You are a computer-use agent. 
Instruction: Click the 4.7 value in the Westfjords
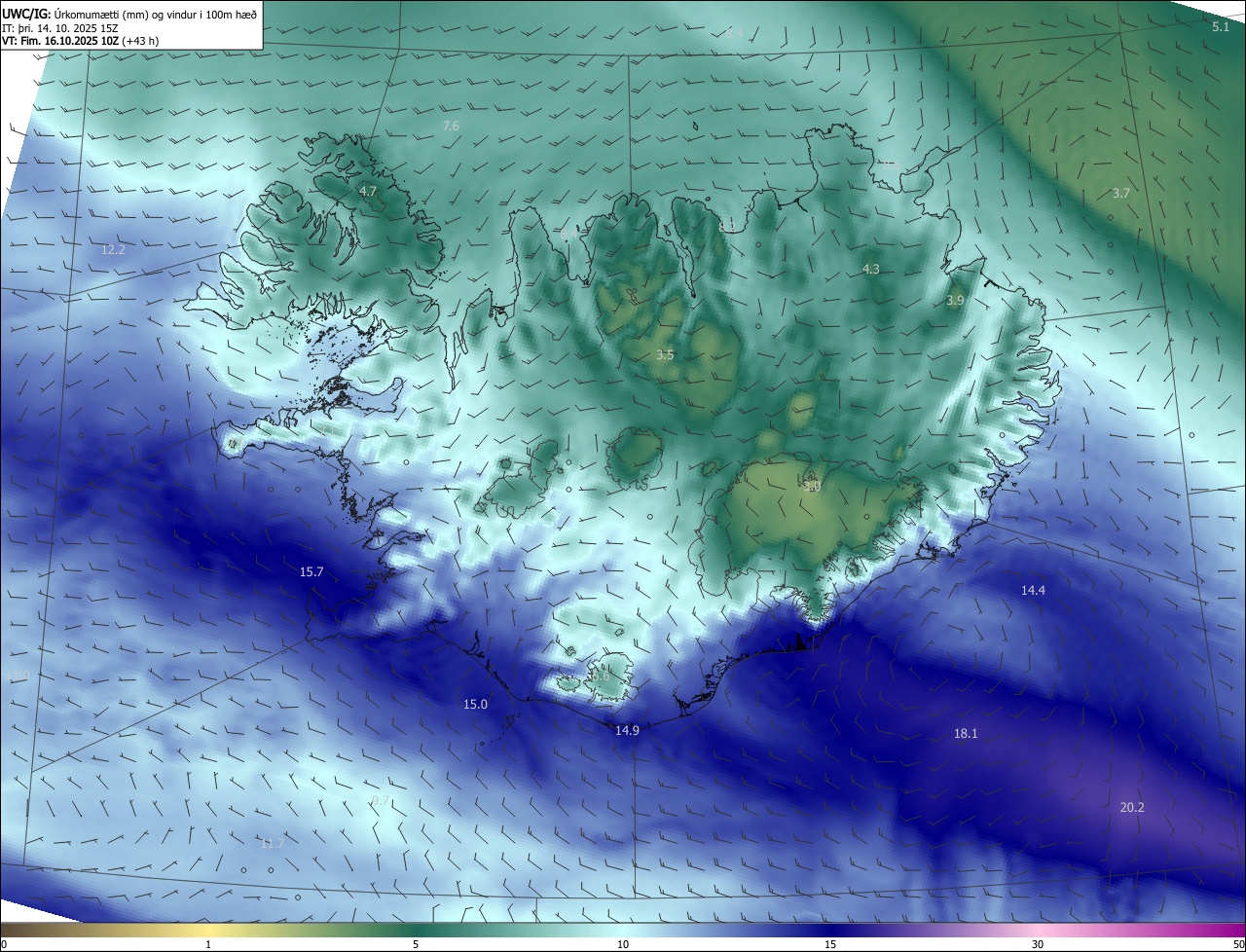[368, 191]
